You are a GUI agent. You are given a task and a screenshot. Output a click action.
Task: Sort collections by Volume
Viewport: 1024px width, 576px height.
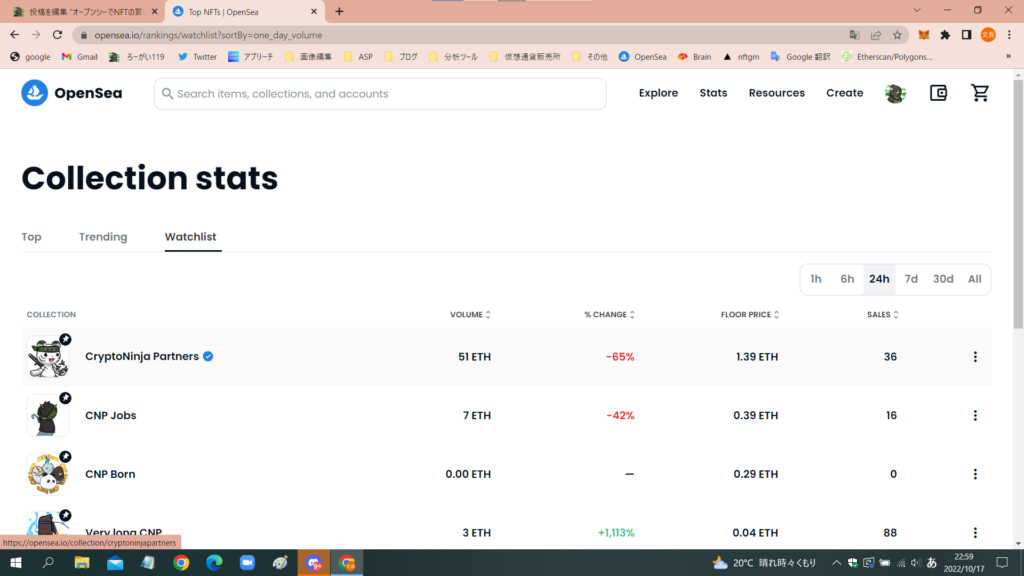coord(470,315)
